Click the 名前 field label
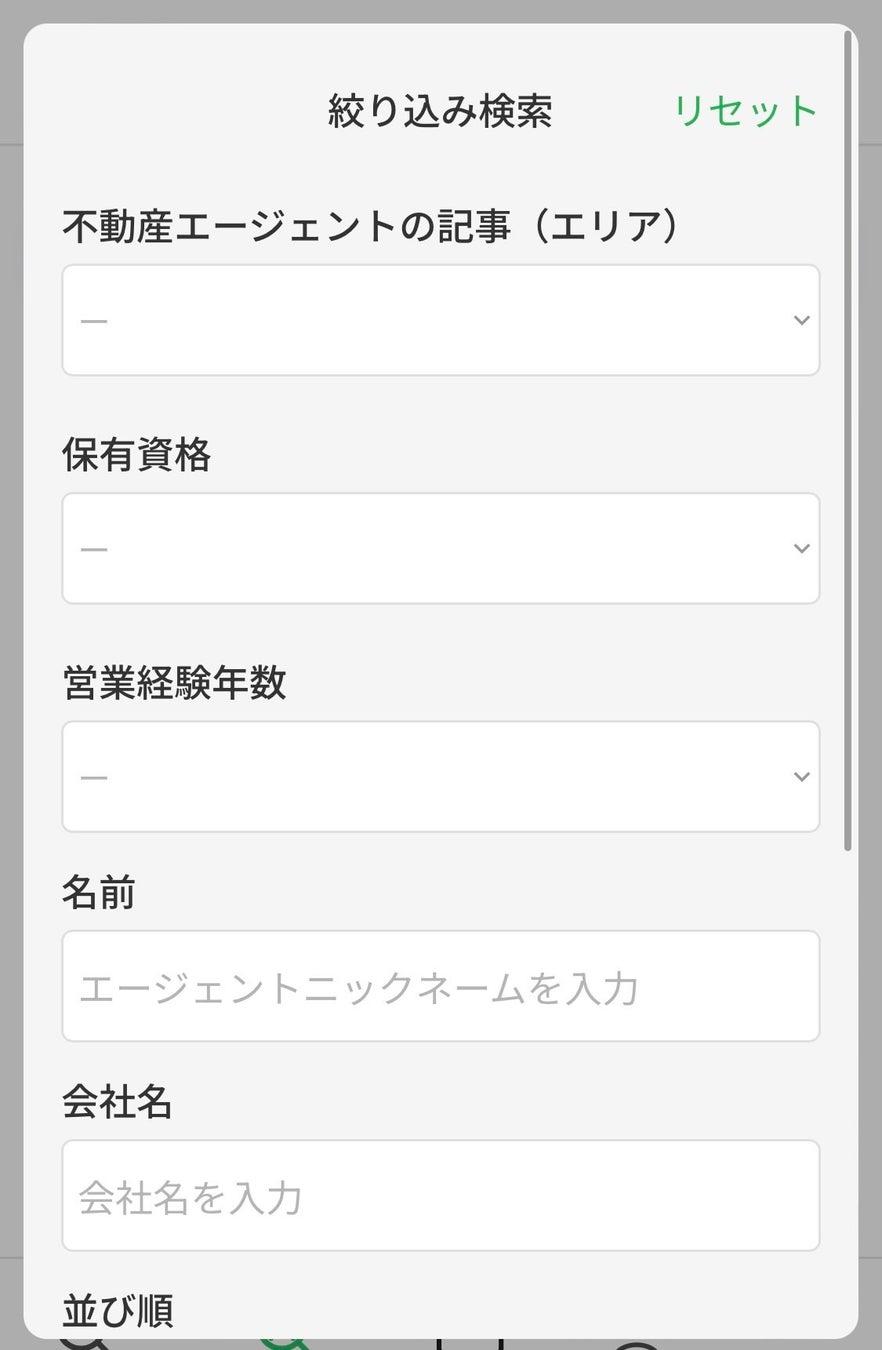This screenshot has width=882, height=1350. pos(98,892)
